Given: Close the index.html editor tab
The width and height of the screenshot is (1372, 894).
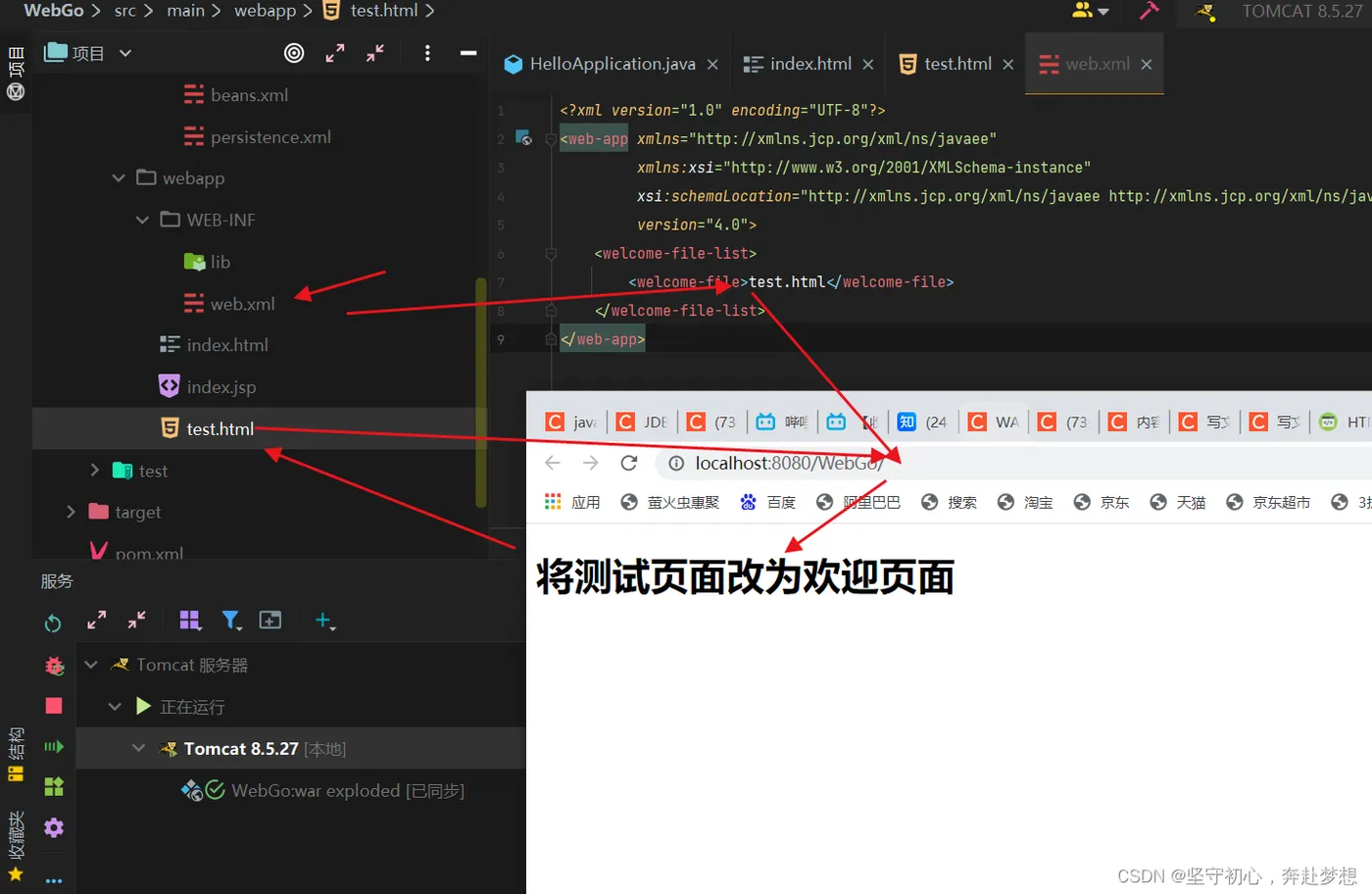Looking at the screenshot, I should coord(867,65).
